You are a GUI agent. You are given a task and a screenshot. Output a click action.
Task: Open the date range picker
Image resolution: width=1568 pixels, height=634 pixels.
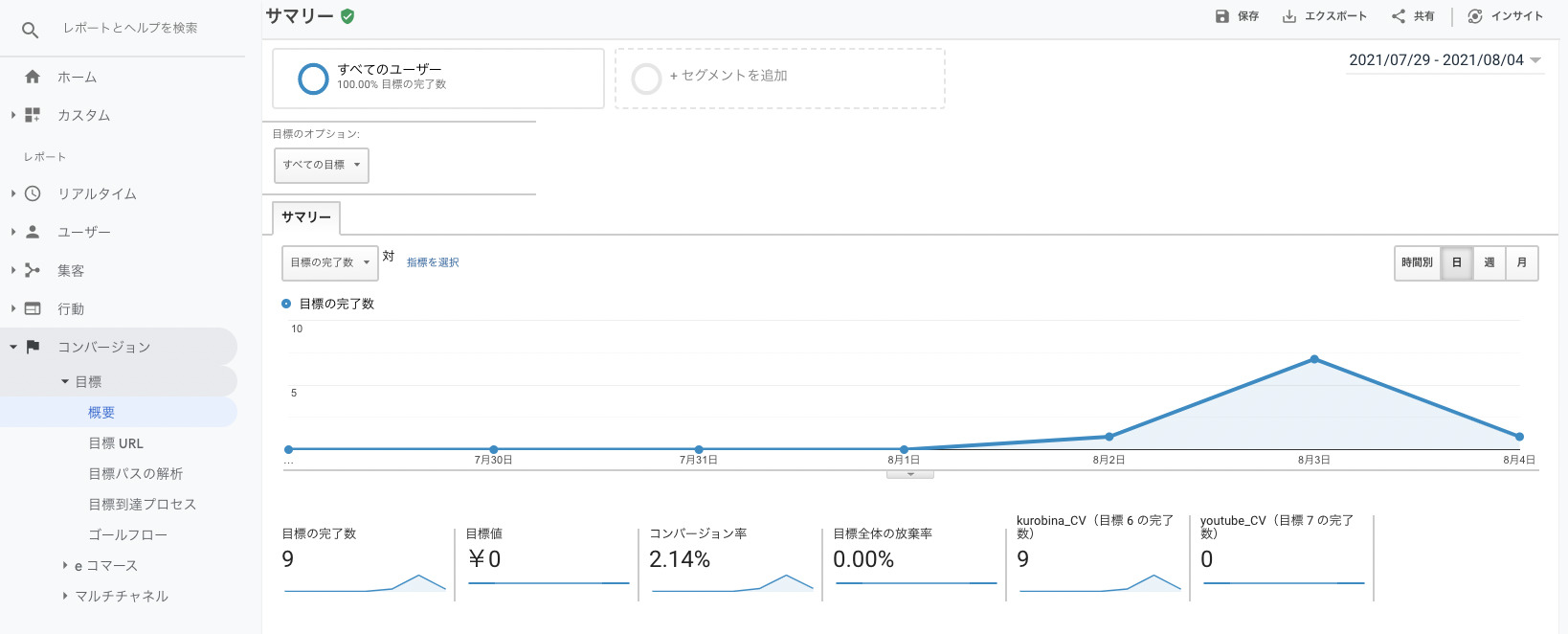click(1444, 60)
